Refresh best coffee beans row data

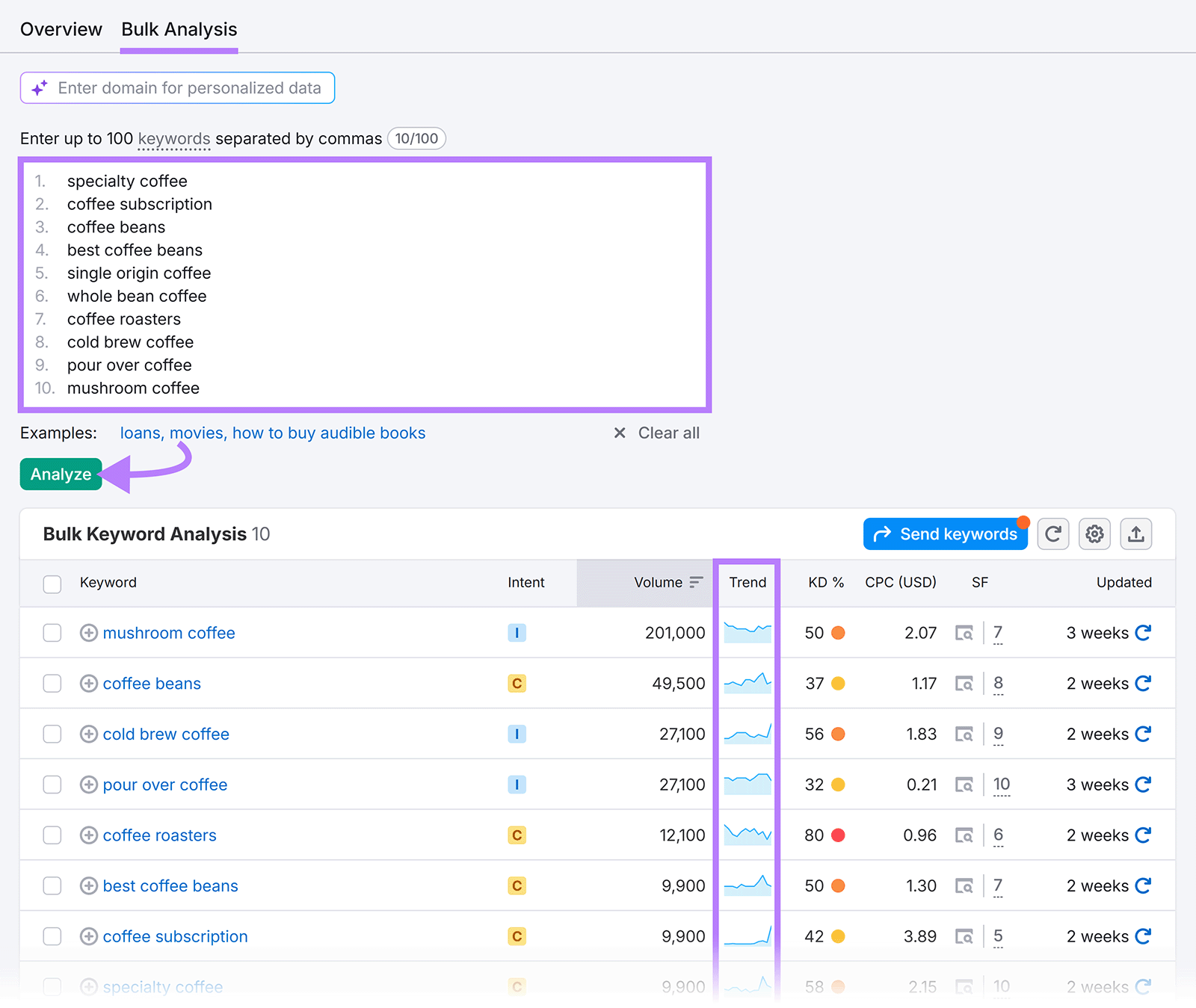click(1143, 886)
